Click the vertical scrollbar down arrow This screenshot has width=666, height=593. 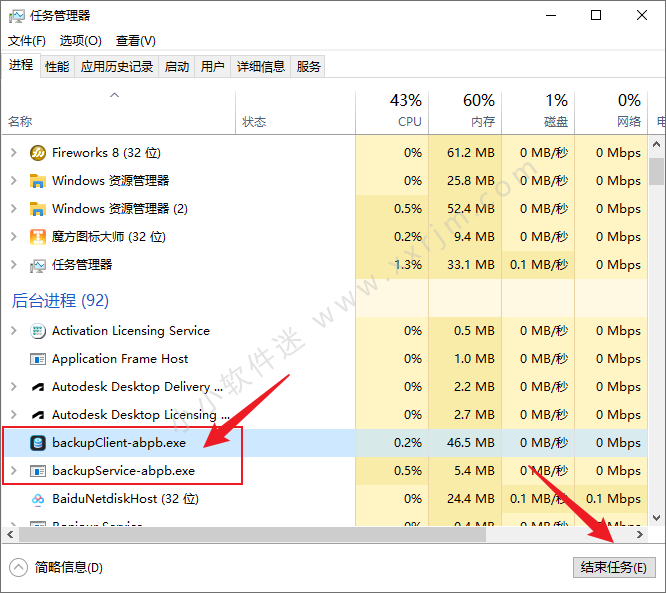[x=656, y=518]
